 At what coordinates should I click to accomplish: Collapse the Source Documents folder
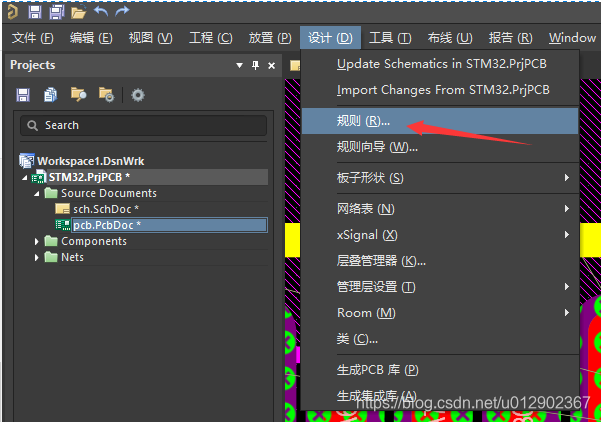click(36, 194)
